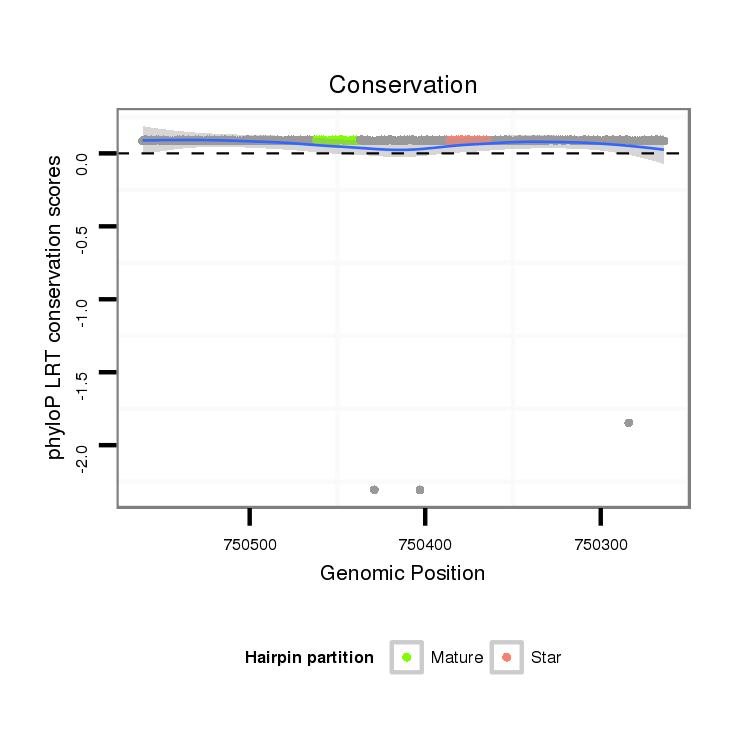Viewport: 750px width, 750px height.
Task: Click the 750500 x-axis tick label
Action: (250, 546)
